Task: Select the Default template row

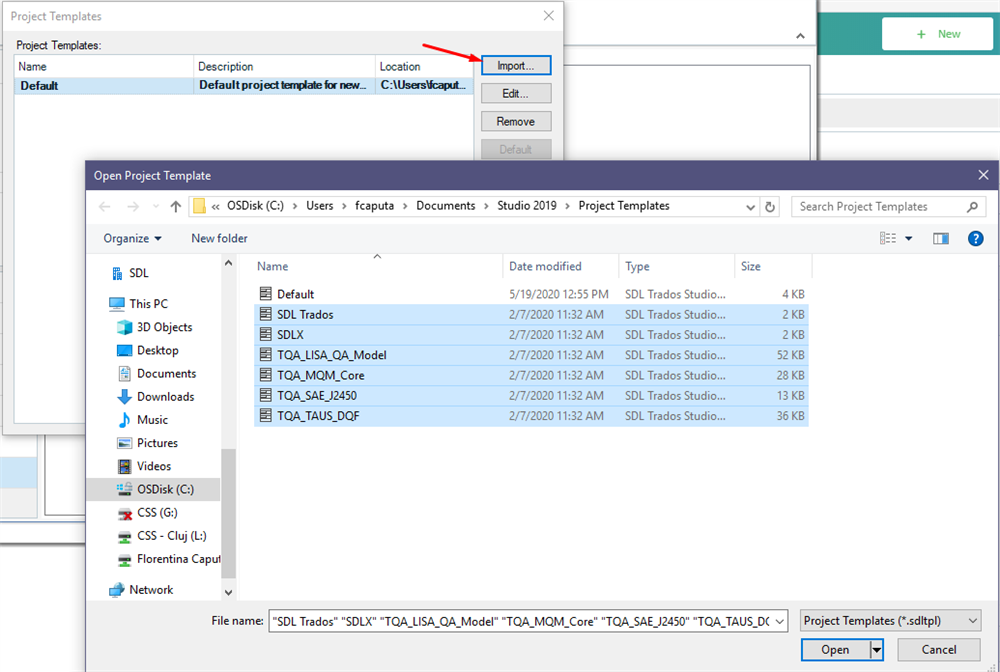Action: [x=244, y=85]
